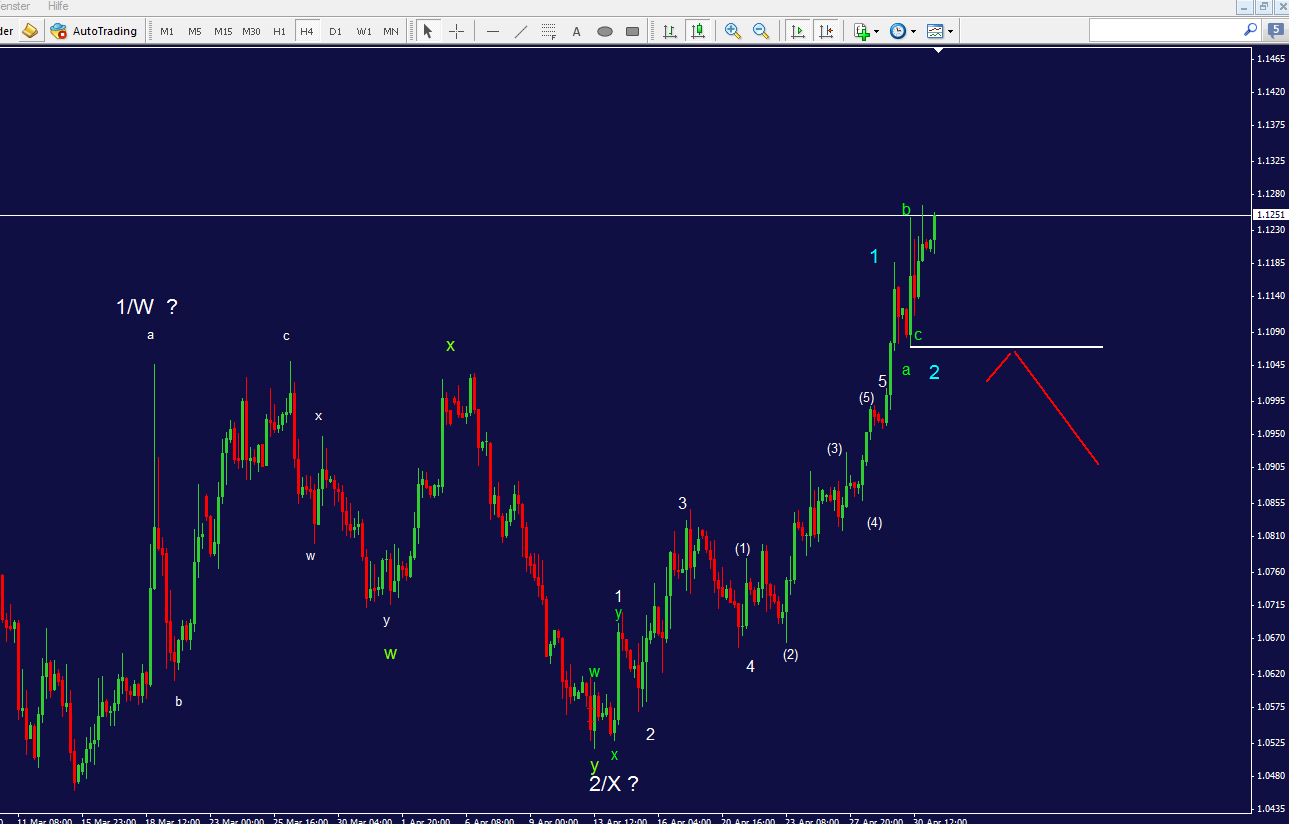1289x824 pixels.
Task: Switch to bar chart mode
Action: coord(670,31)
